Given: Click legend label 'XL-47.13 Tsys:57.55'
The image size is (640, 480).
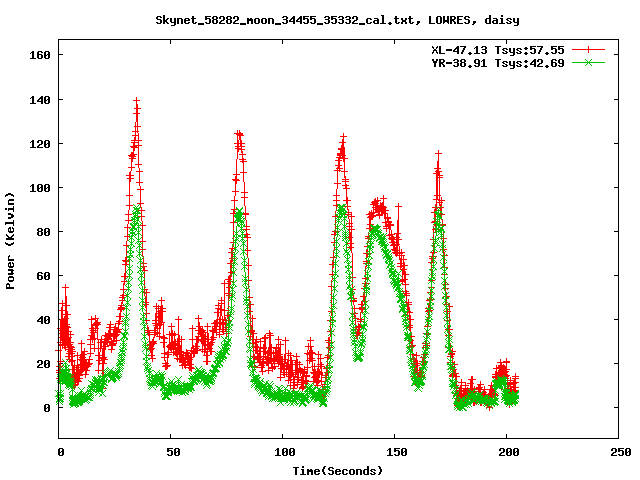Looking at the screenshot, I should click(498, 50).
